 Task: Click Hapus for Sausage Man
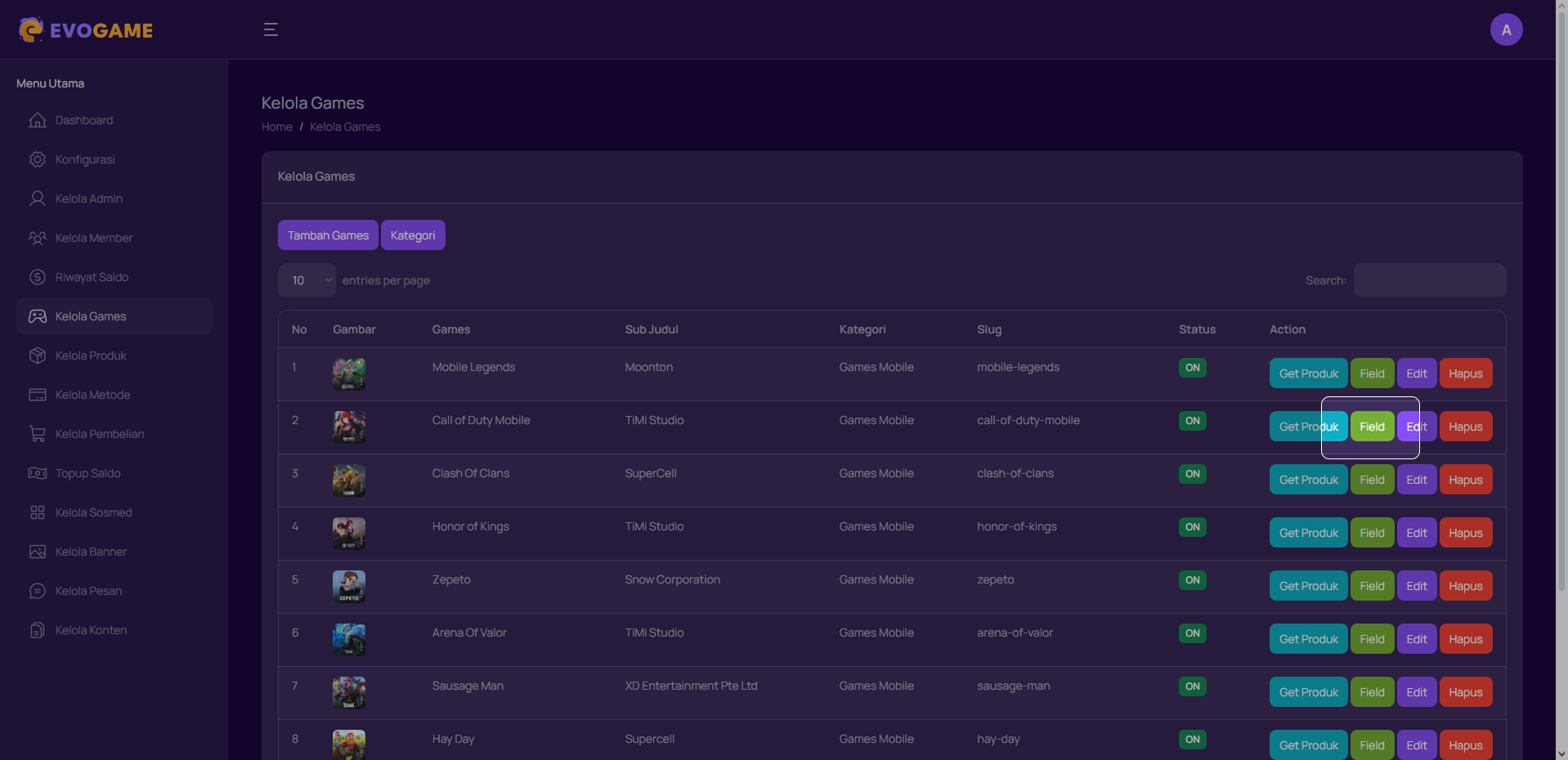[x=1466, y=692]
